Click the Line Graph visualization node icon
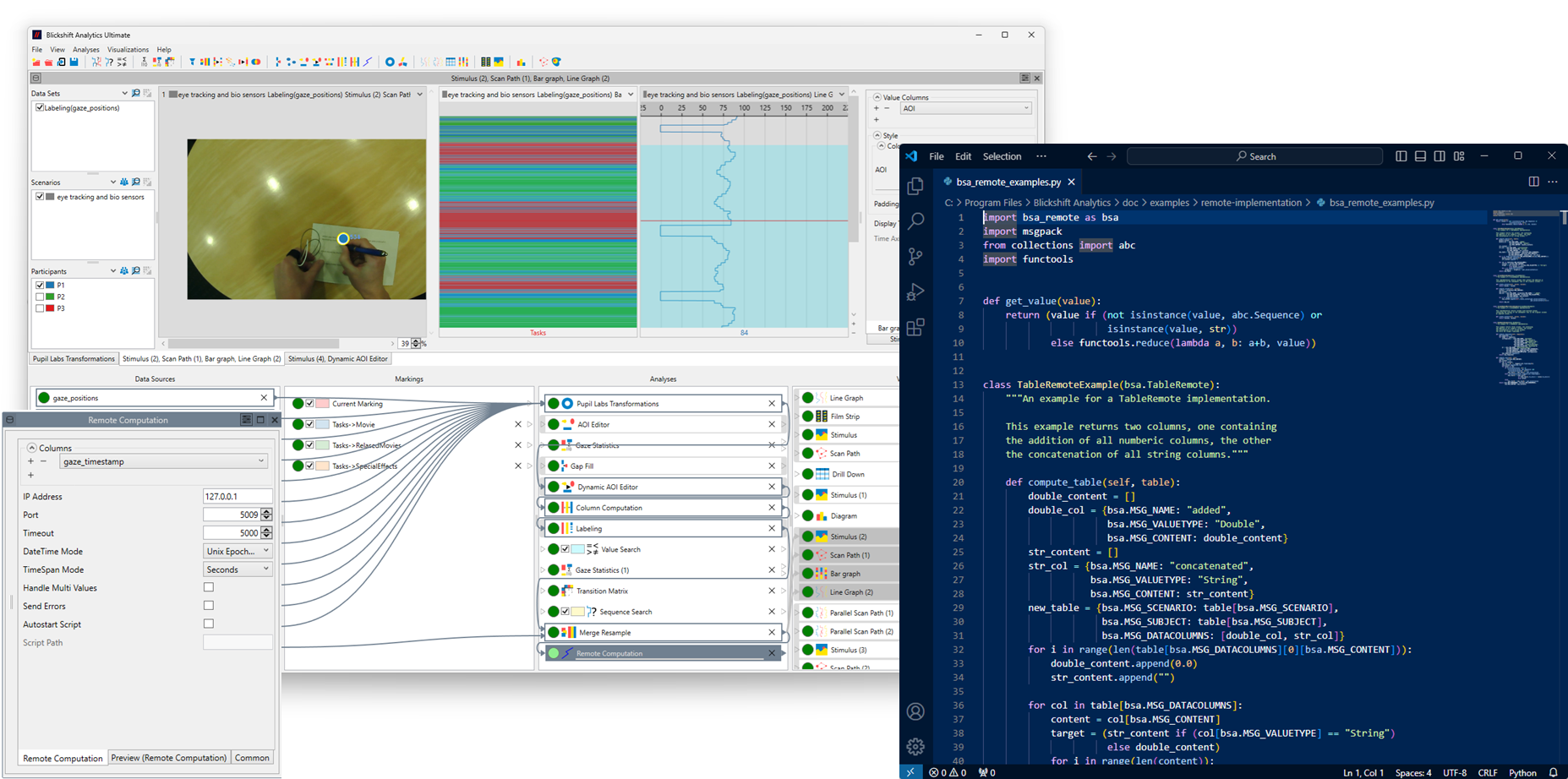 [x=821, y=398]
